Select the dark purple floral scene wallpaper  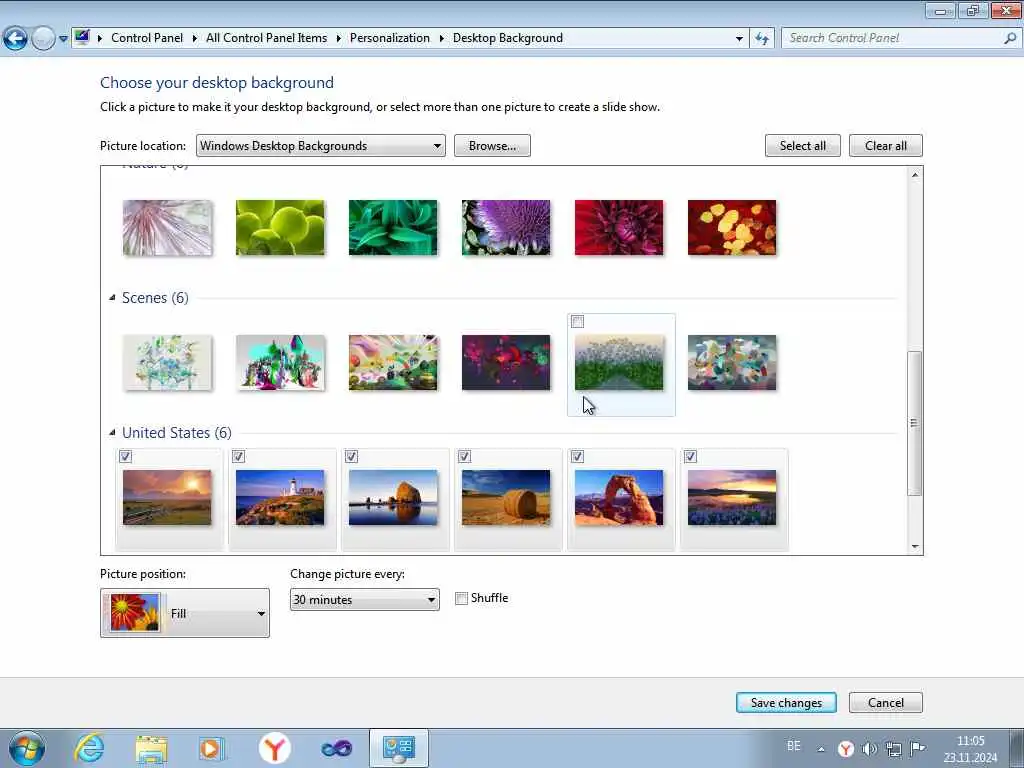point(506,362)
